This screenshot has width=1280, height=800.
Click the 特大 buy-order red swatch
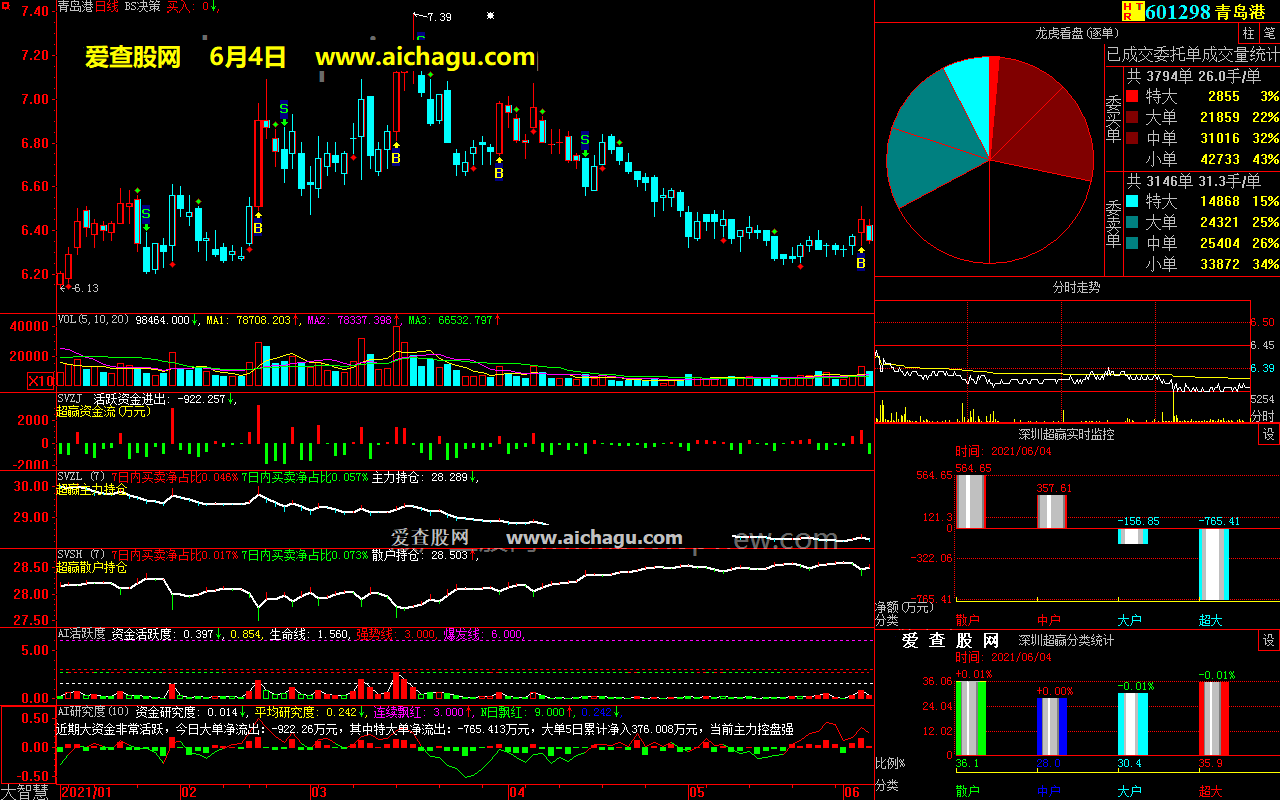pyautogui.click(x=1132, y=96)
